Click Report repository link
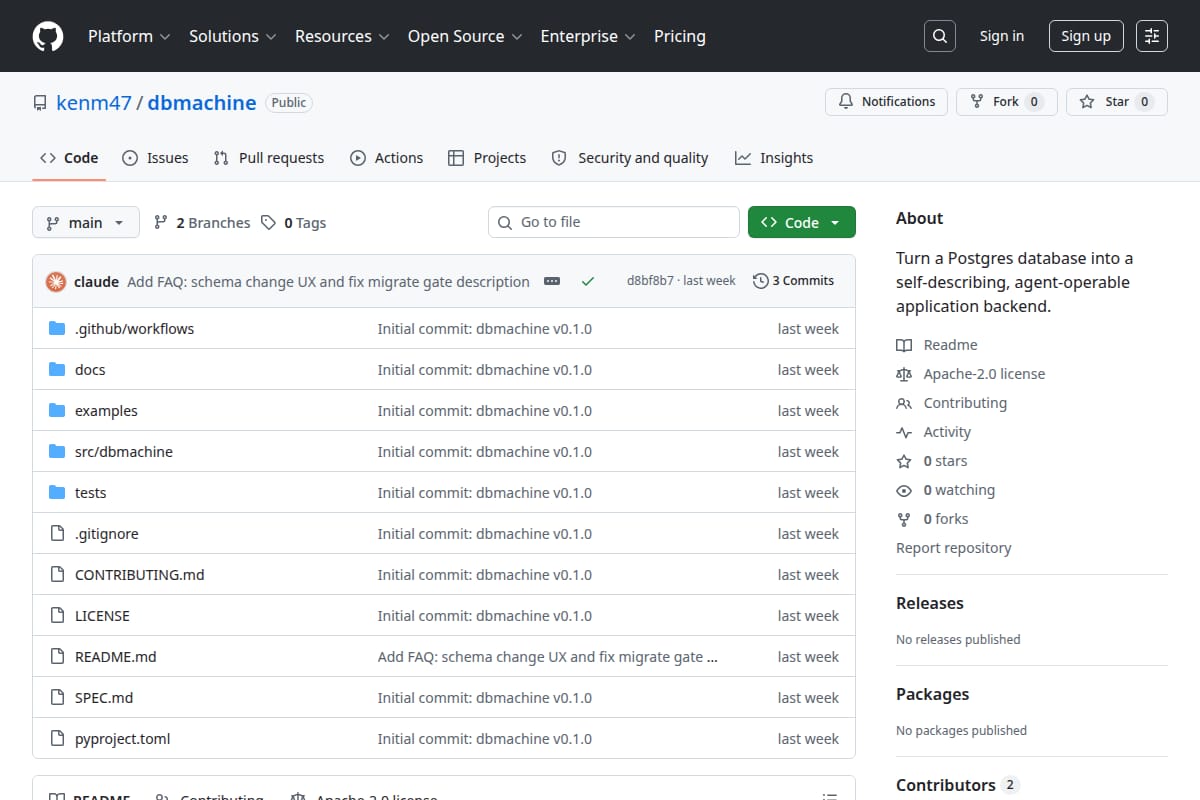This screenshot has width=1200, height=800. click(954, 548)
